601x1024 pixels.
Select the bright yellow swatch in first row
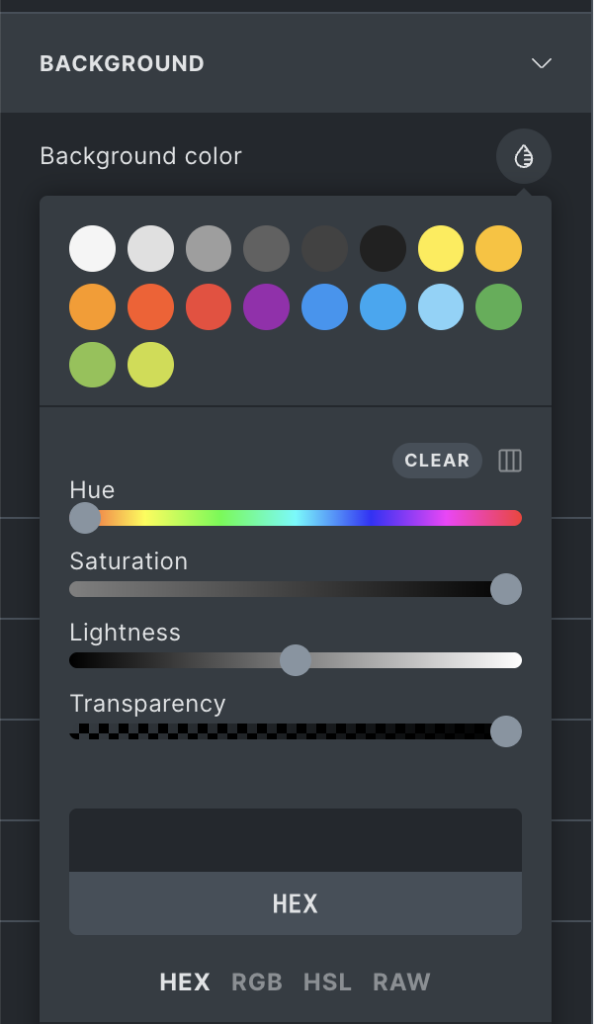(440, 249)
